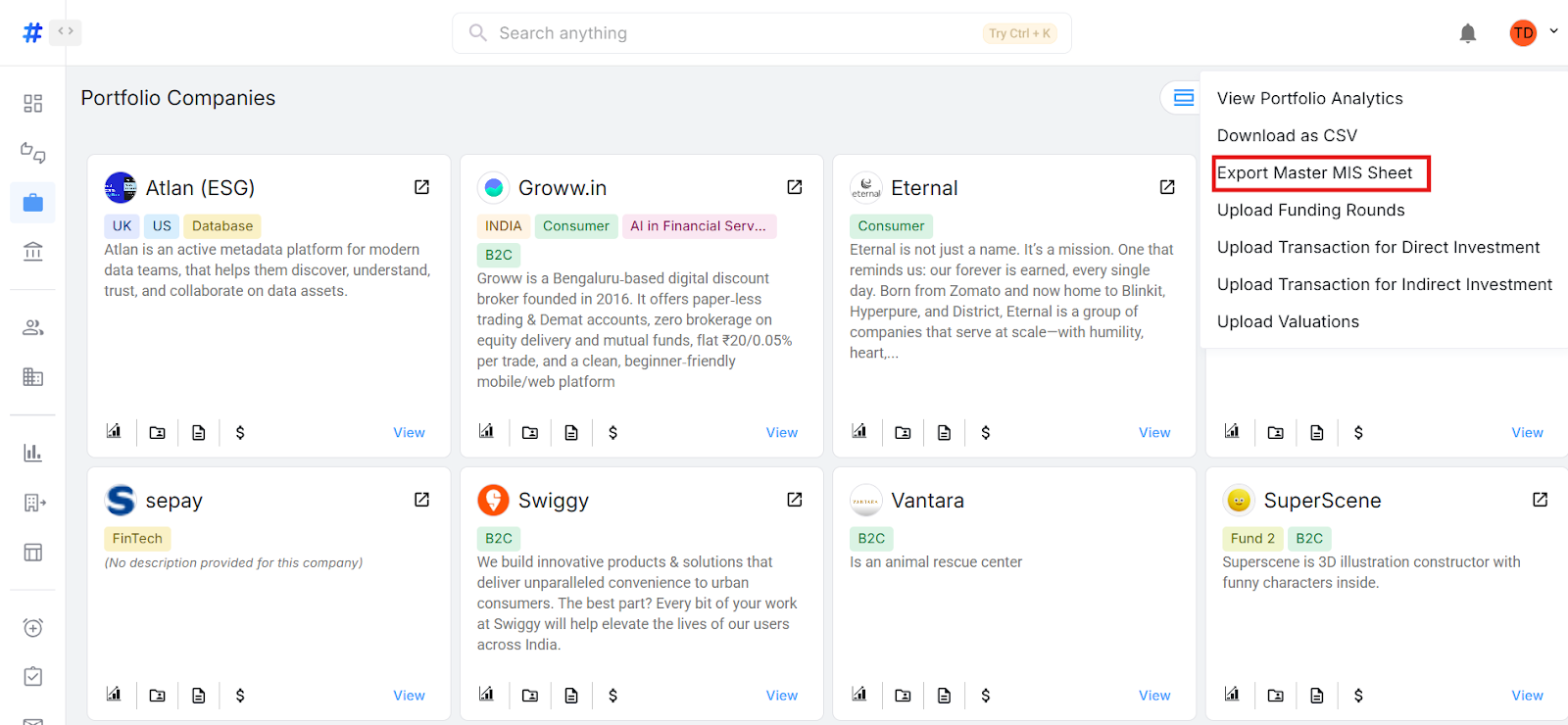Screen dimensions: 1568x725
Task: Open the chart icon on Swiggy card
Action: coord(486,695)
